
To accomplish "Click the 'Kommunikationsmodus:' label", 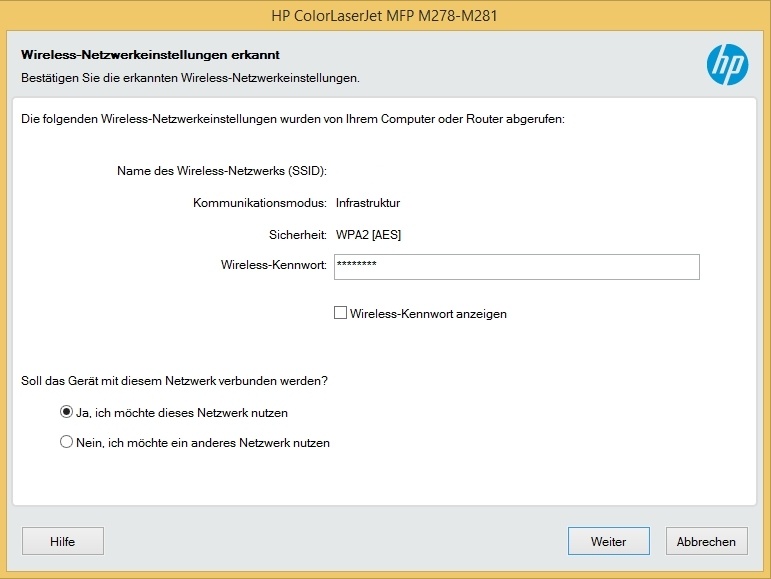I will tap(260, 203).
